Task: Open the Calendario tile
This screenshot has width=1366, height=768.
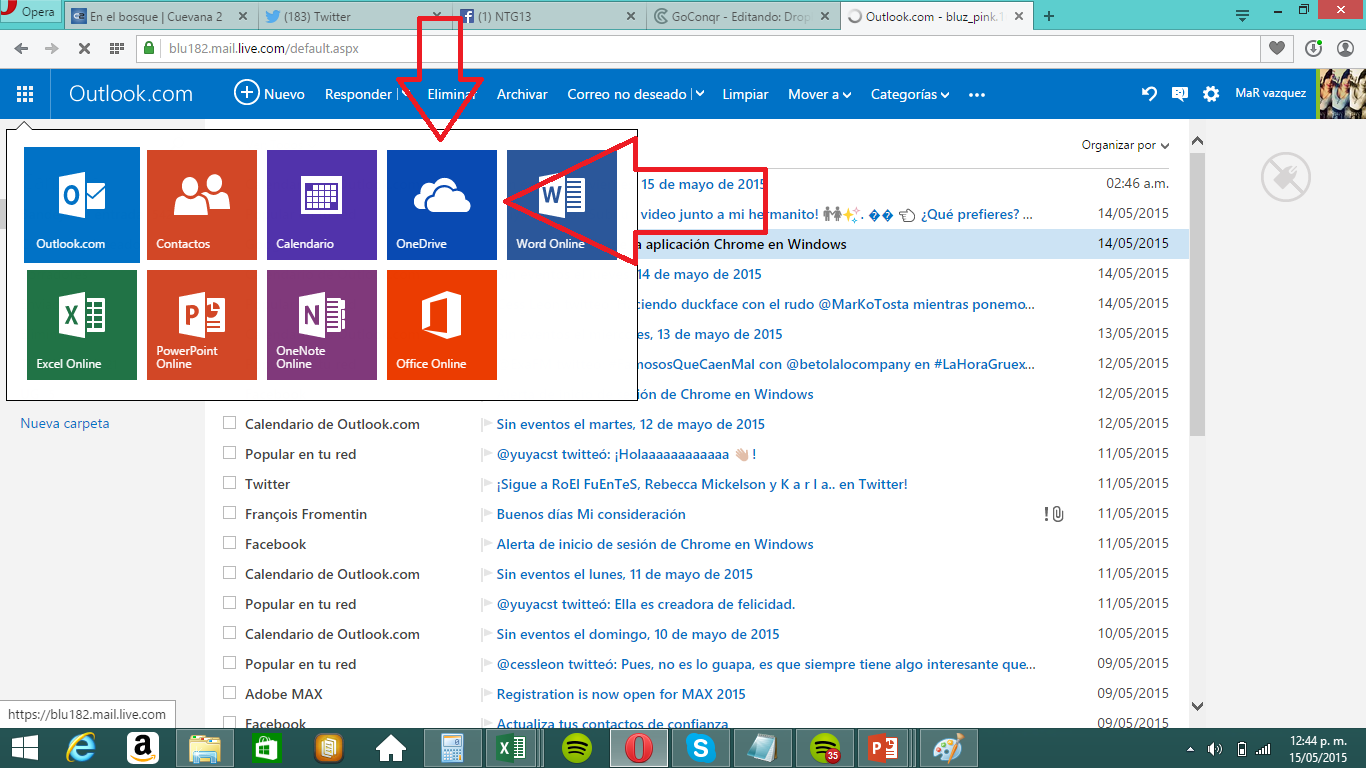Action: 321,204
